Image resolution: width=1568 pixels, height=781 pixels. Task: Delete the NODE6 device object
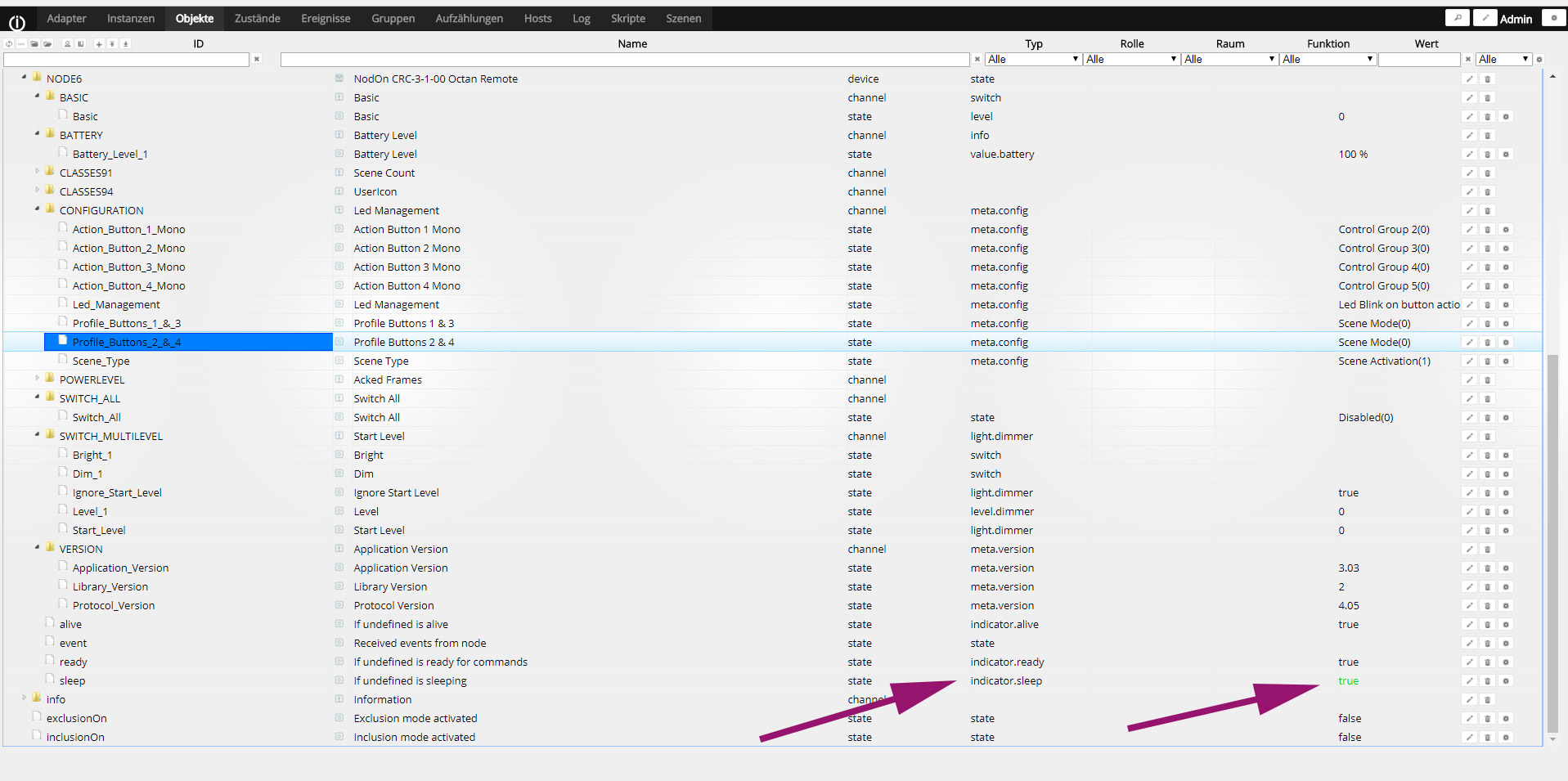1488,79
